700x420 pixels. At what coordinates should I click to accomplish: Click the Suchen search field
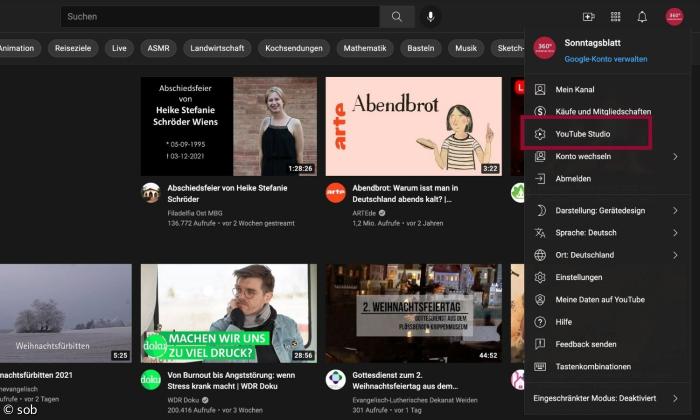click(220, 17)
